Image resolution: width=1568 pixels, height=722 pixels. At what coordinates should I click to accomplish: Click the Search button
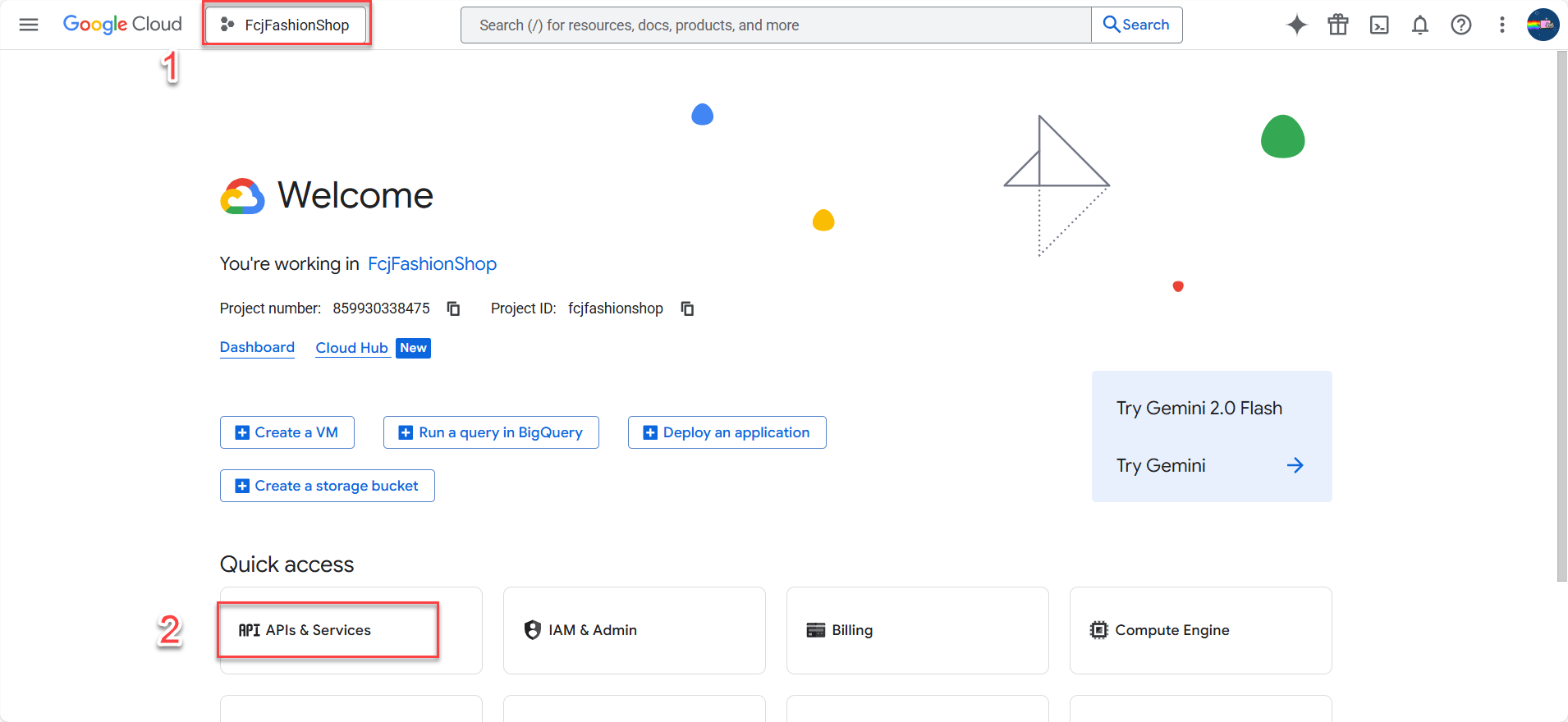tap(1136, 25)
